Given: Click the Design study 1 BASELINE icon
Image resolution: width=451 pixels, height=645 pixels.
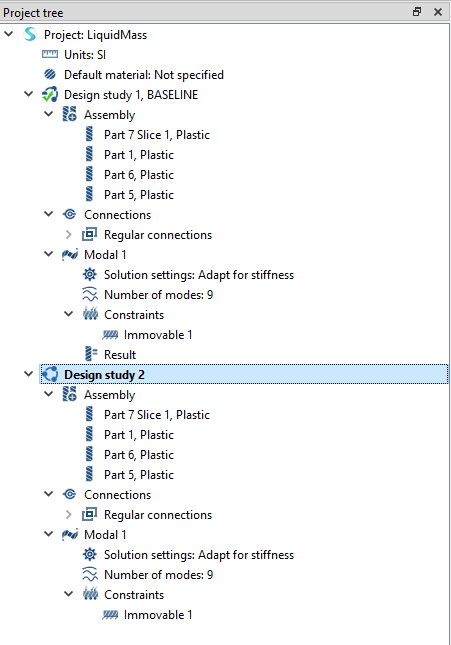Looking at the screenshot, I should (50, 95).
